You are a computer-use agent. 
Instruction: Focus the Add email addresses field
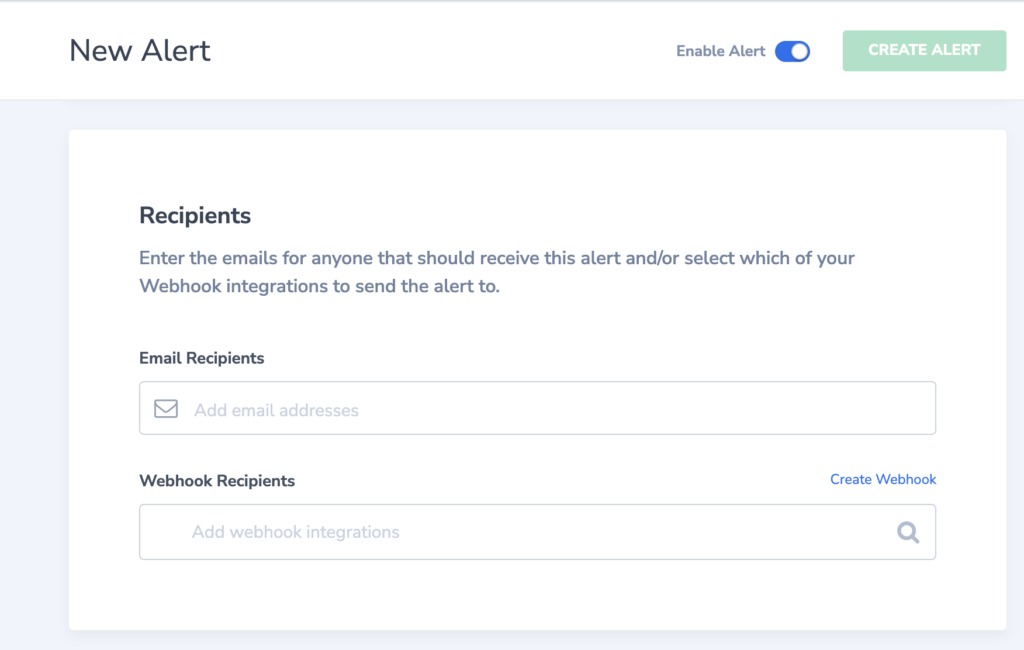coord(537,408)
